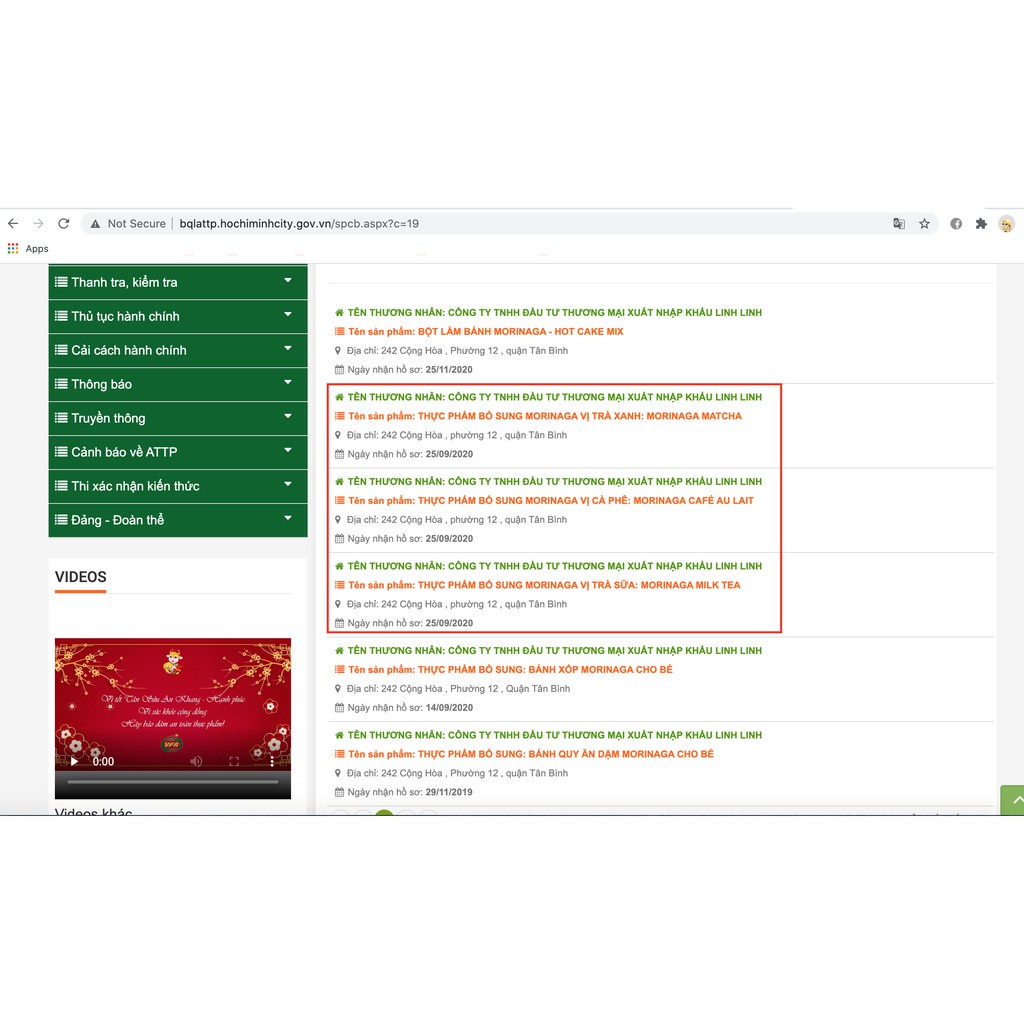Open the Chrome profile avatar
This screenshot has width=1024, height=1024.
click(1006, 223)
